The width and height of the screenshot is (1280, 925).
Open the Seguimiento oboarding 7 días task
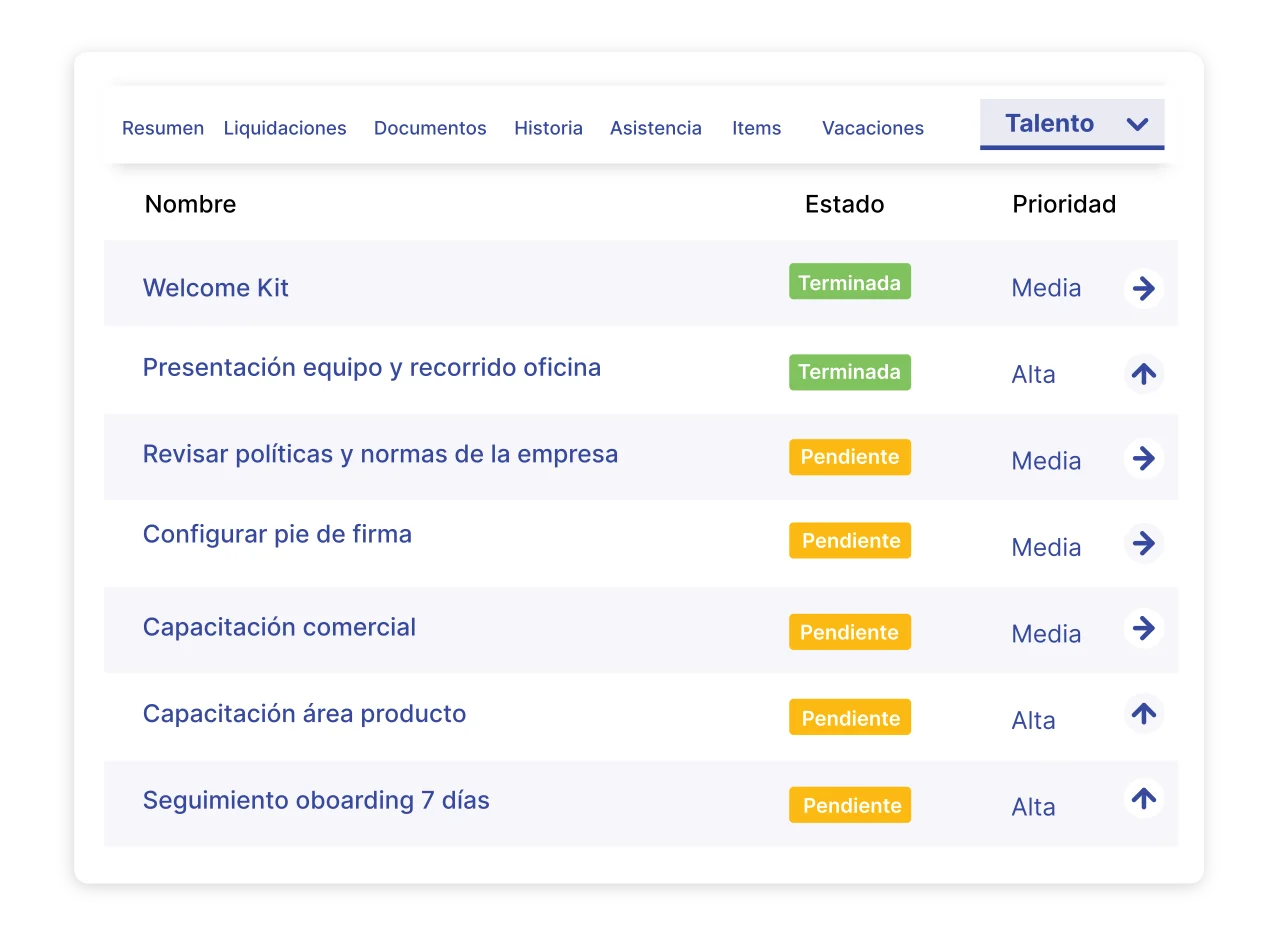click(316, 800)
